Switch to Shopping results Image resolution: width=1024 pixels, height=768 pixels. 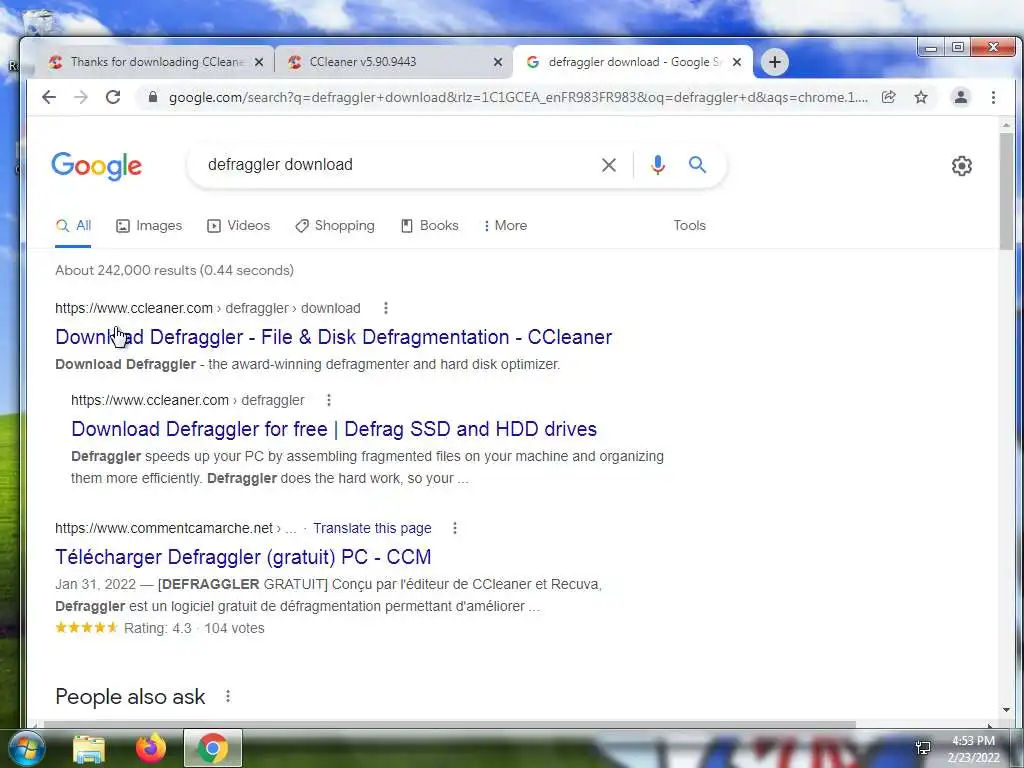point(334,226)
